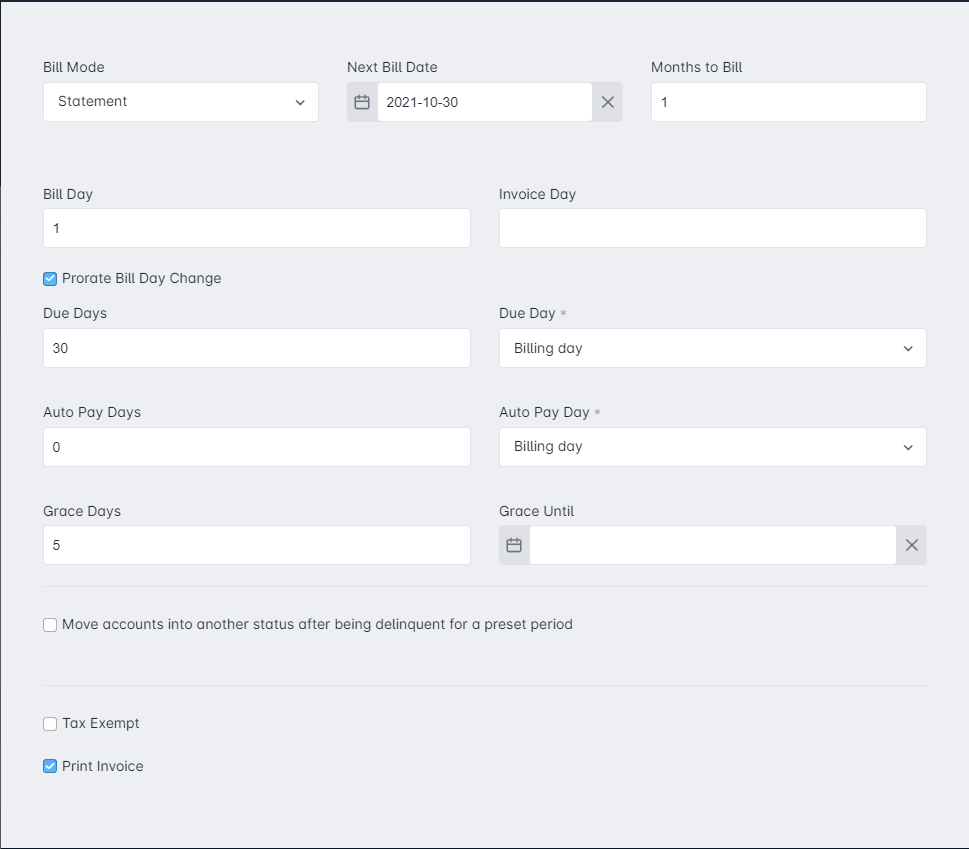Clear the Next Bill Date value
969x849 pixels.
[607, 102]
